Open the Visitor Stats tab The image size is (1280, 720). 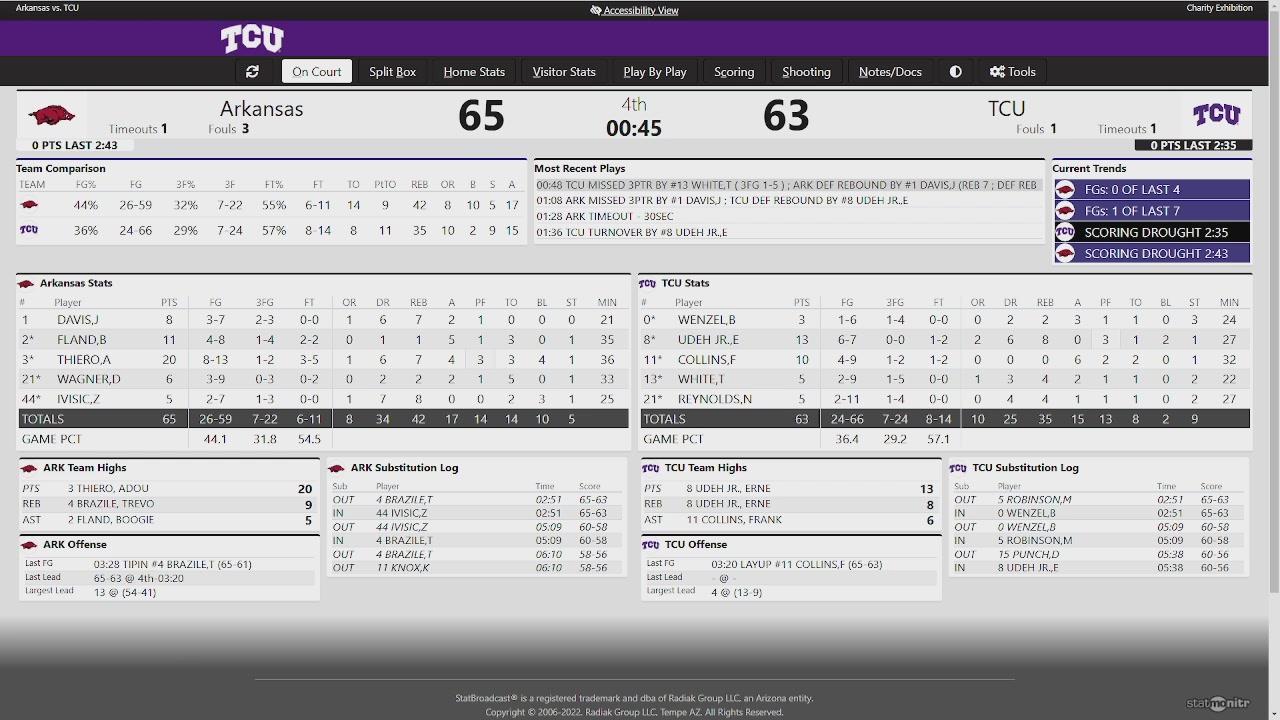[x=564, y=72]
